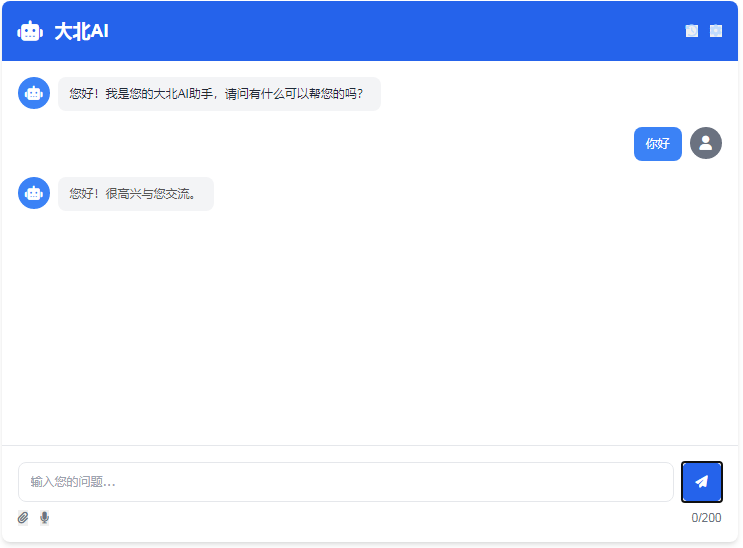The width and height of the screenshot is (743, 548).
Task: Start voice input with the microphone icon
Action: (44, 518)
